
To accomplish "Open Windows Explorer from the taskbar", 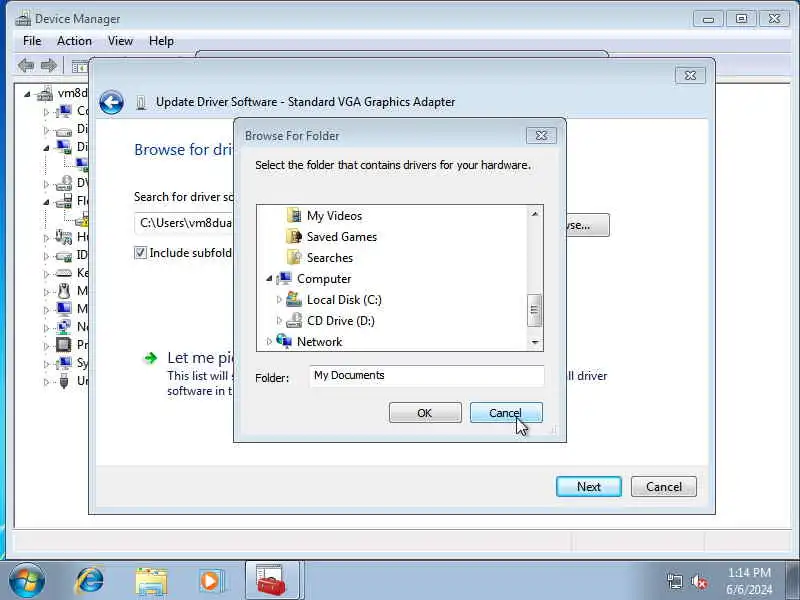I will click(151, 582).
